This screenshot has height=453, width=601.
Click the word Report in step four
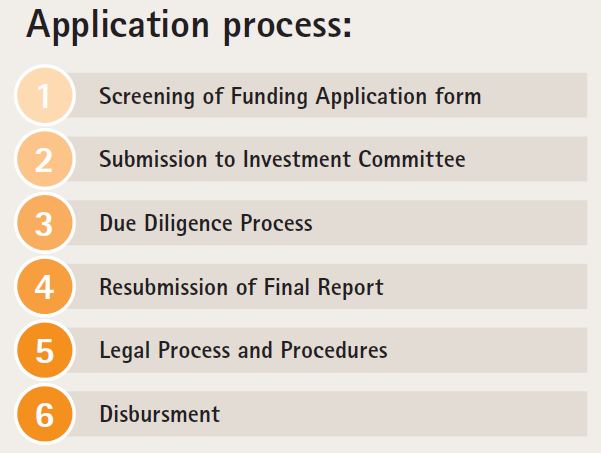pos(351,288)
